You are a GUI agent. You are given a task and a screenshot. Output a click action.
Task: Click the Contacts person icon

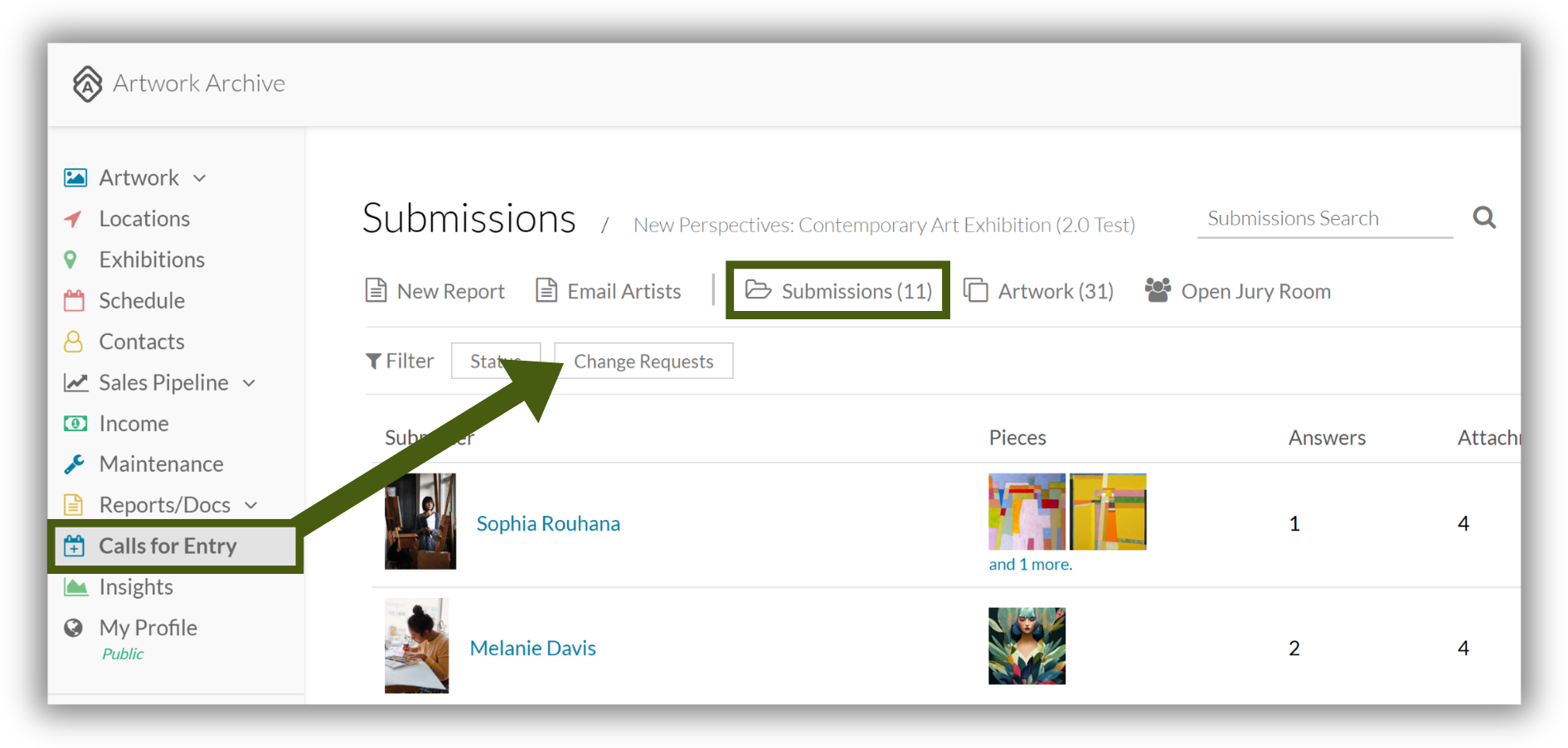tap(74, 342)
